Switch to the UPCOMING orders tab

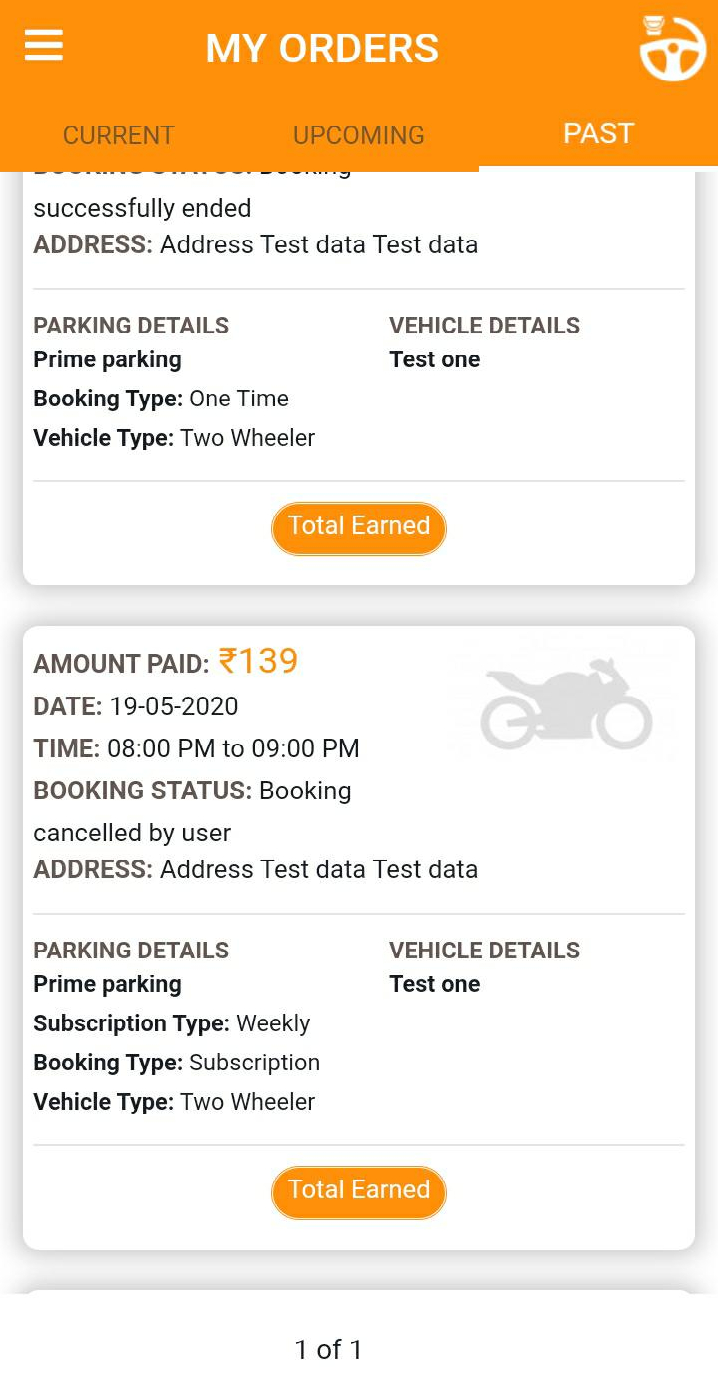point(358,135)
